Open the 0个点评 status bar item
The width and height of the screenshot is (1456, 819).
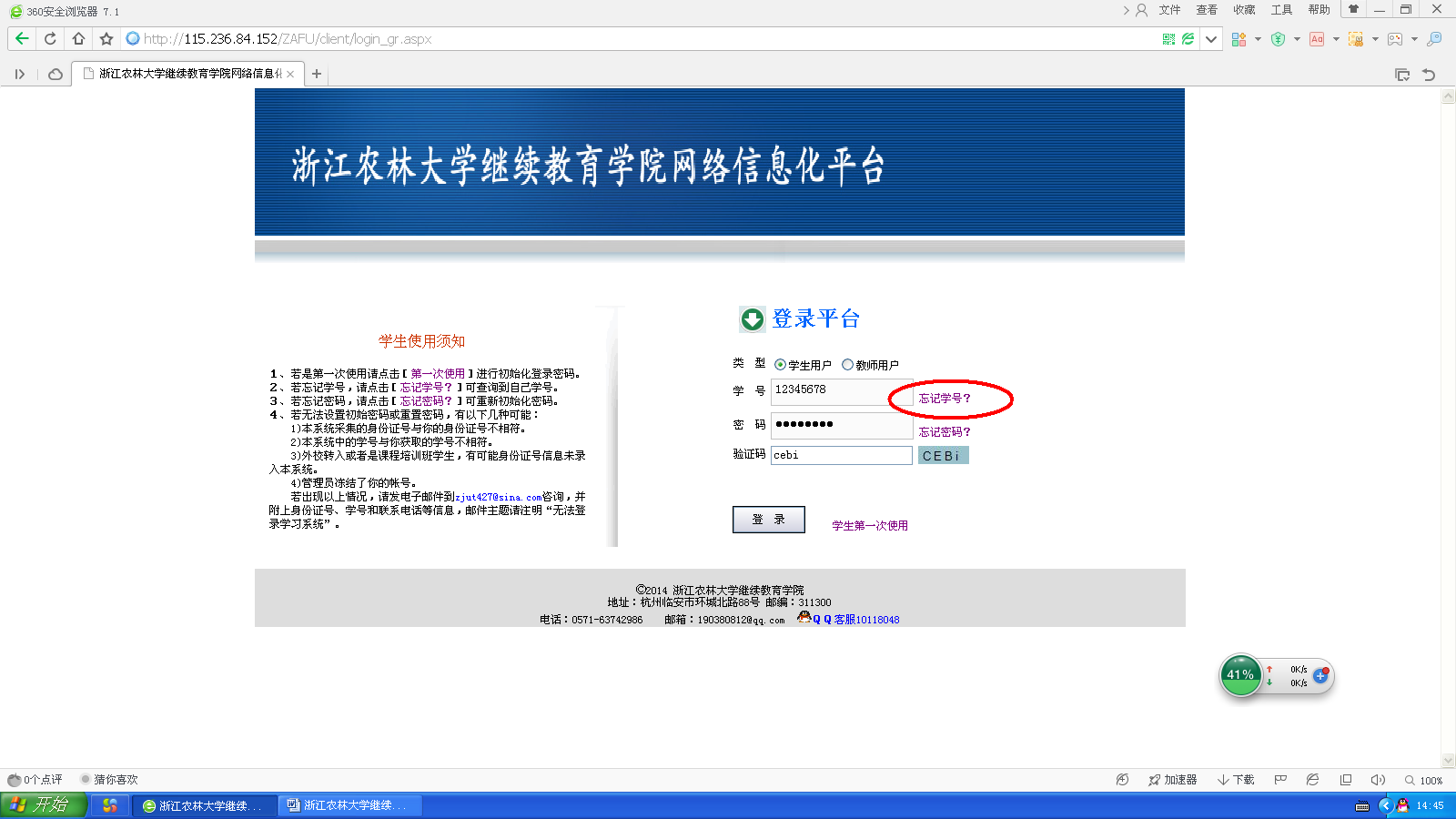35,780
